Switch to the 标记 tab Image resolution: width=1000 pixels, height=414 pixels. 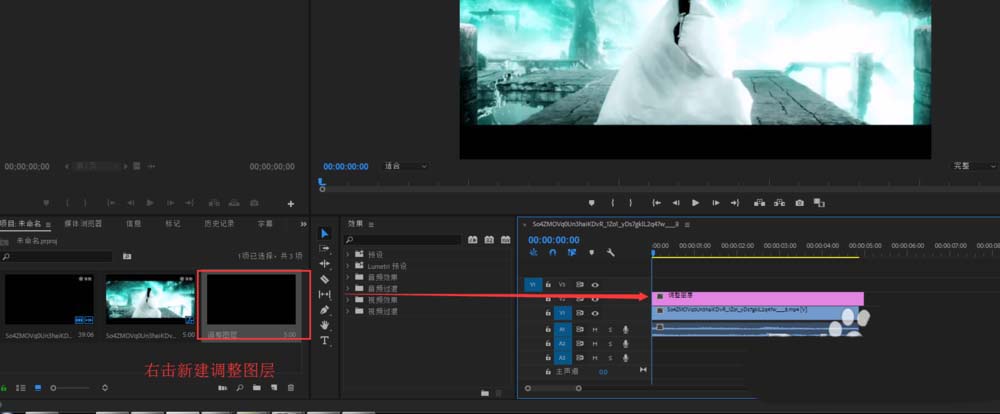[173, 224]
